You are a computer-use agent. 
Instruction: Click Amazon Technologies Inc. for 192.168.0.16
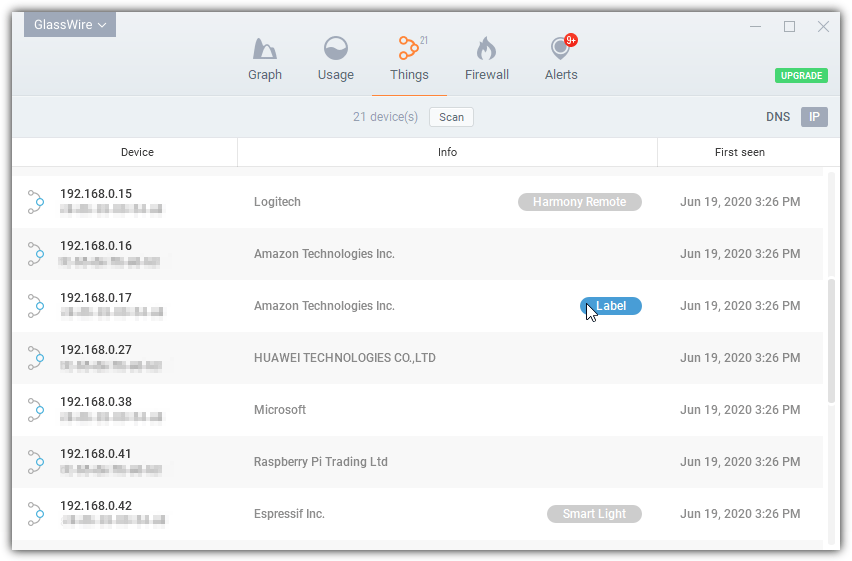pyautogui.click(x=324, y=254)
